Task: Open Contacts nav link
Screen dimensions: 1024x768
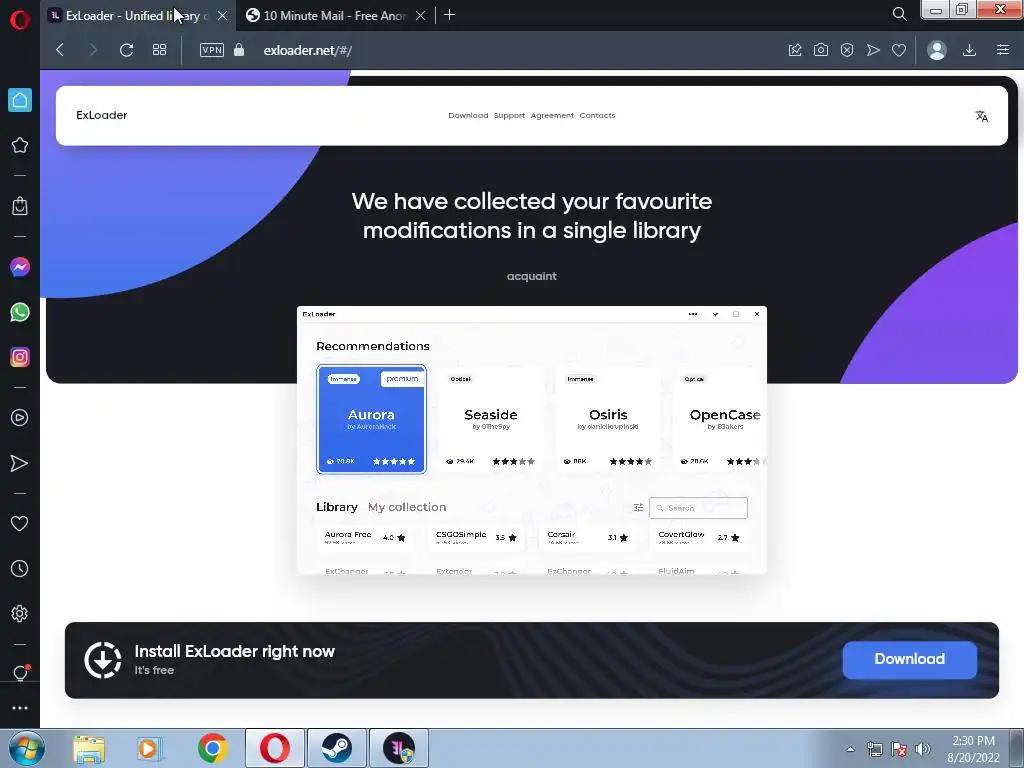Action: coord(598,116)
